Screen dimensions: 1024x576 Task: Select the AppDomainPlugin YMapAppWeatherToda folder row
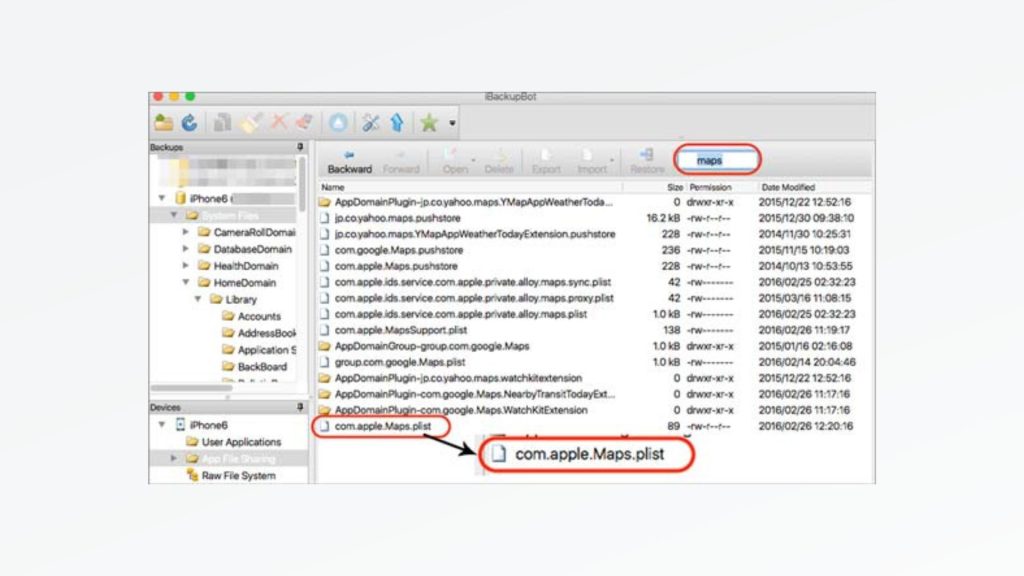pos(594,202)
